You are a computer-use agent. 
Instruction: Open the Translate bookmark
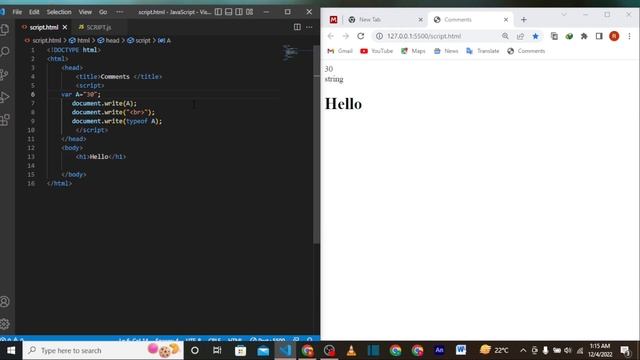click(x=482, y=51)
